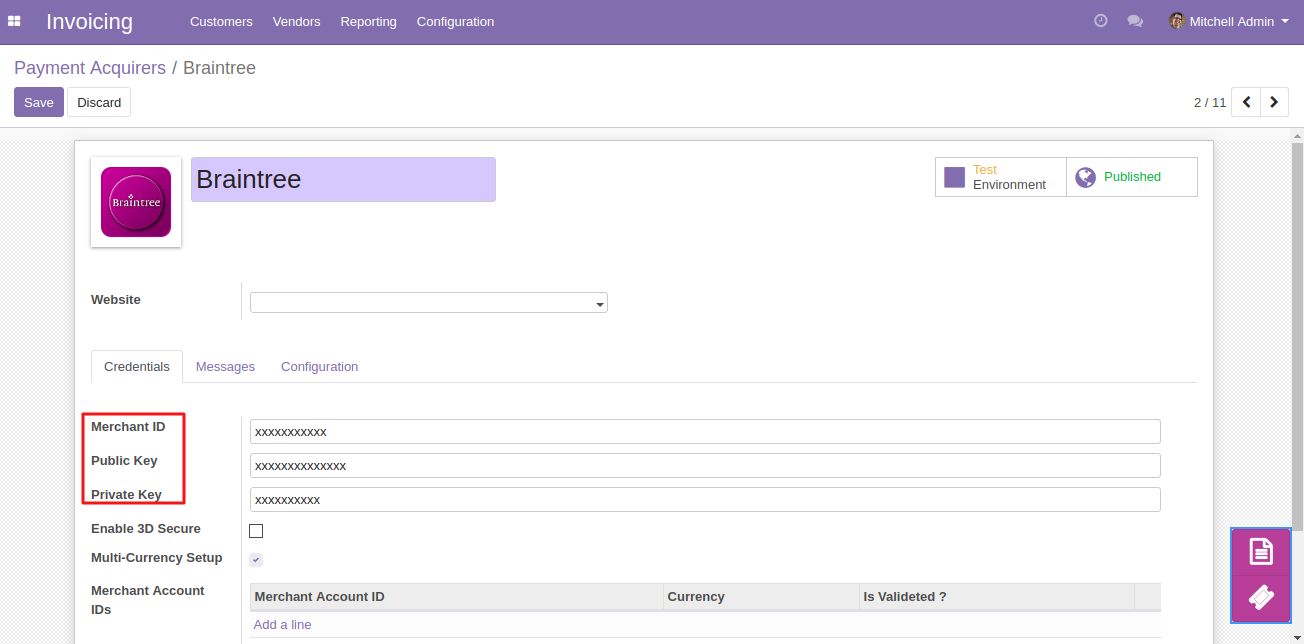
Task: Click the Website field label
Action: pyautogui.click(x=116, y=299)
